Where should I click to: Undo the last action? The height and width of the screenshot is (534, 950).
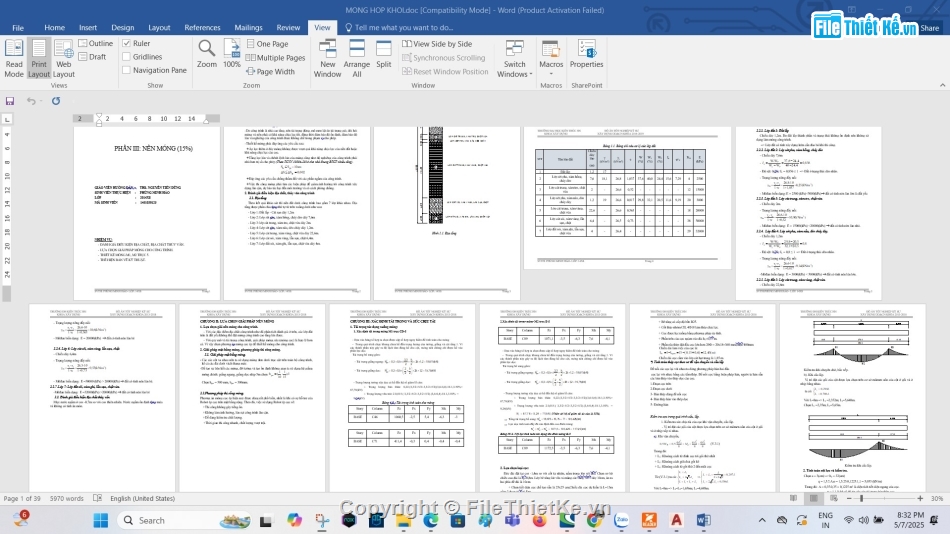coord(30,101)
